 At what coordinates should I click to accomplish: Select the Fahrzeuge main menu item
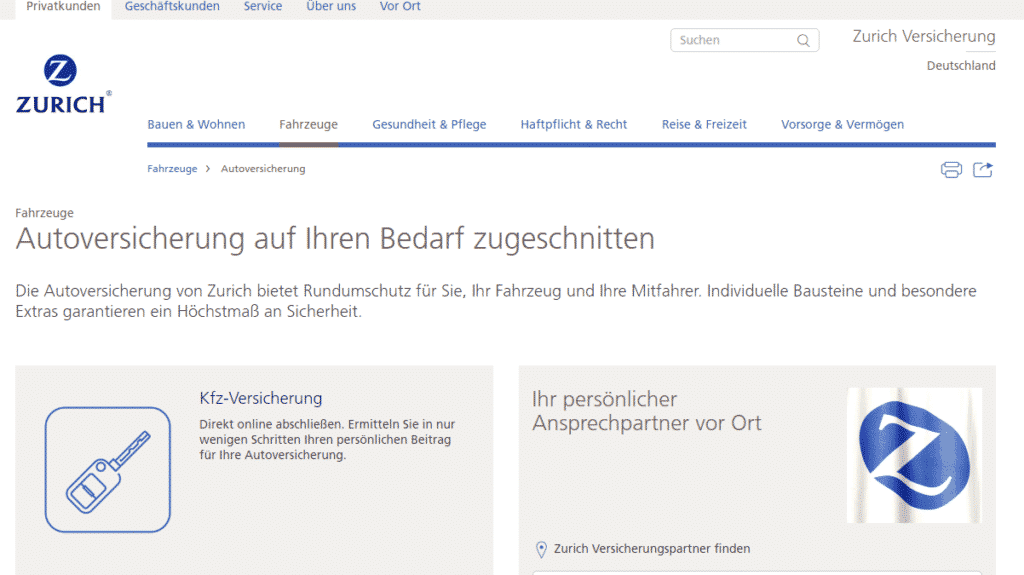308,124
